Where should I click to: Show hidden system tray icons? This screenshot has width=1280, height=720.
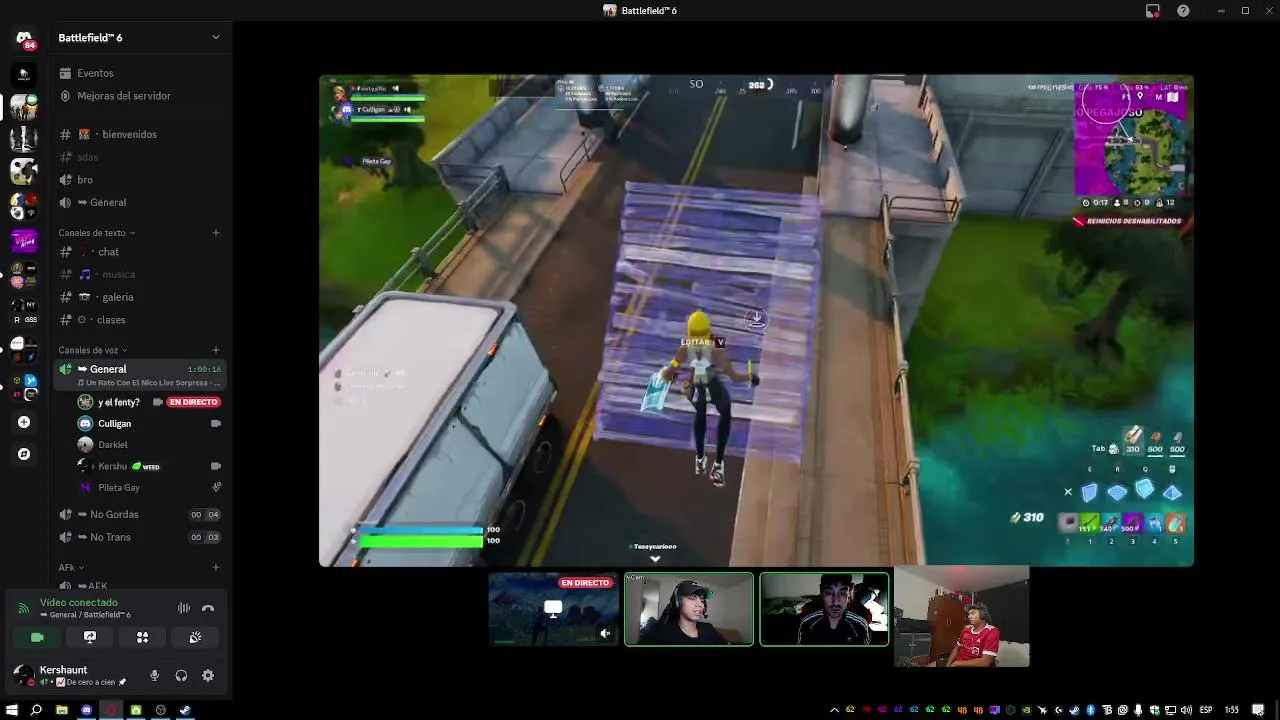click(x=835, y=710)
